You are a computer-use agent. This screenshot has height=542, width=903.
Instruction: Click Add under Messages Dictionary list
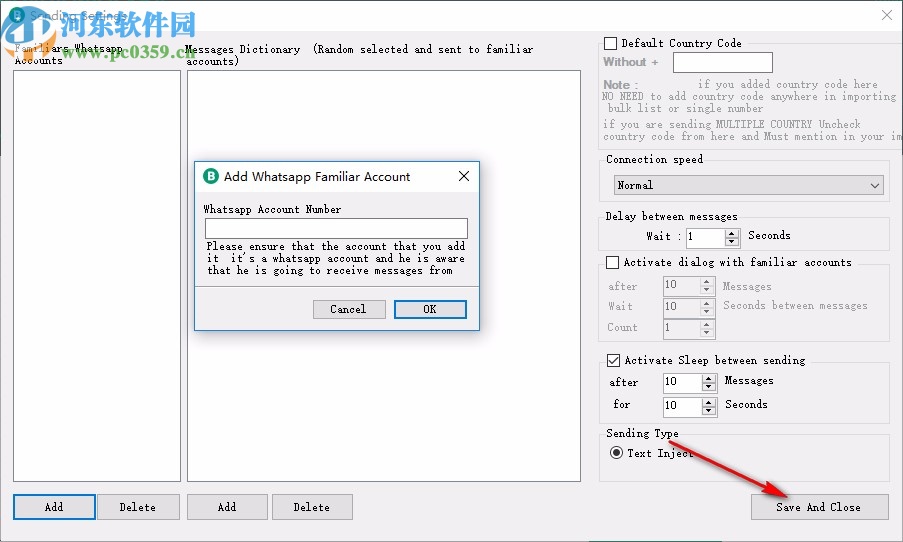tap(227, 507)
